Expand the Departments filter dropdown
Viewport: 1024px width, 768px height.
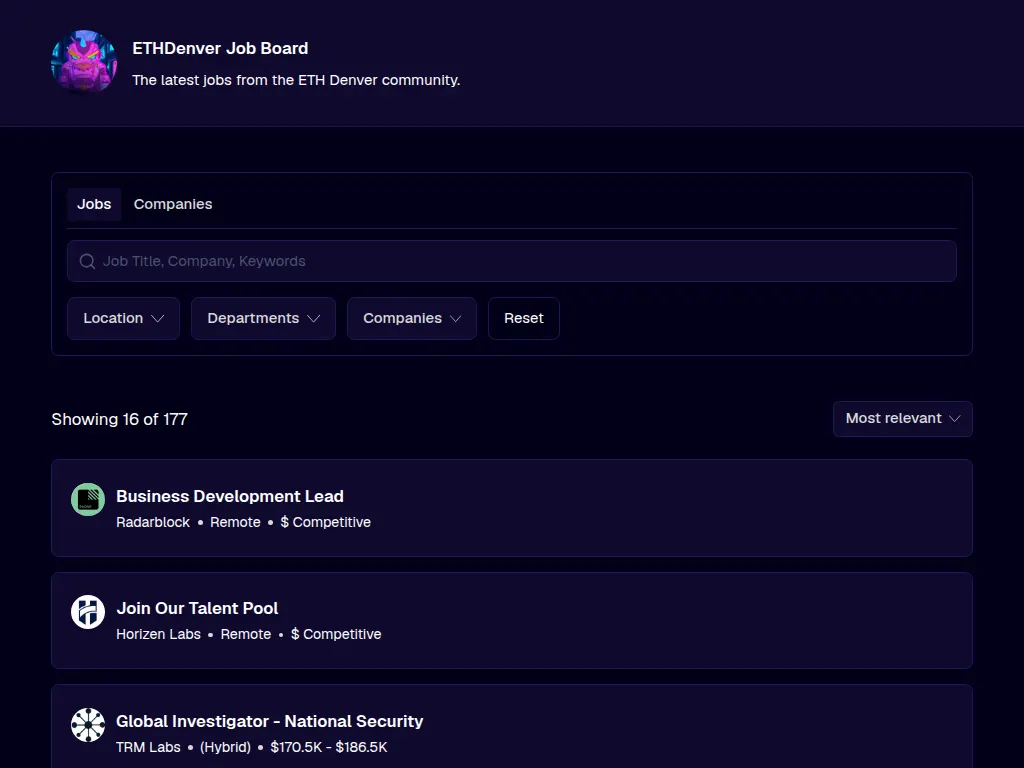pos(263,319)
